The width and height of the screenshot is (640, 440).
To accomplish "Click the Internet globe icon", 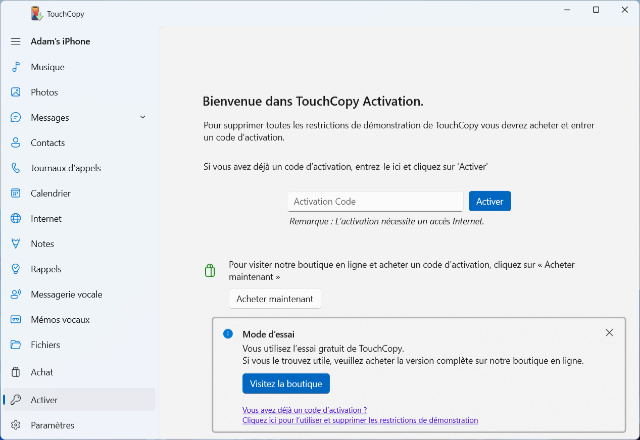I will (16, 219).
